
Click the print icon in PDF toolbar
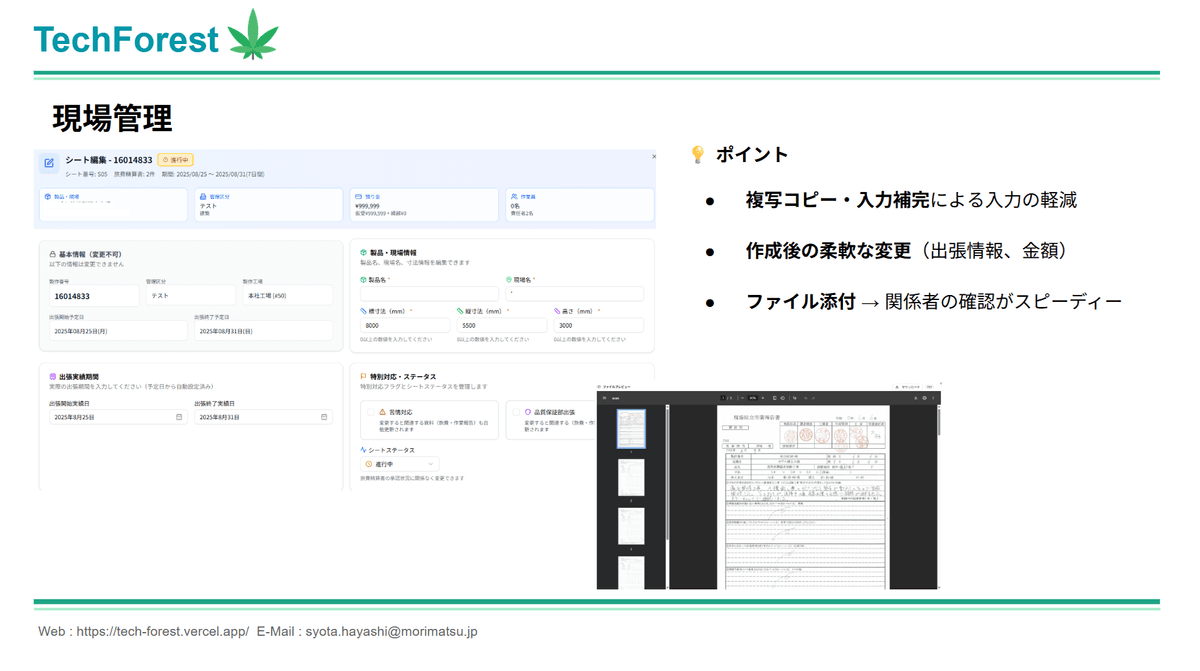click(x=924, y=398)
